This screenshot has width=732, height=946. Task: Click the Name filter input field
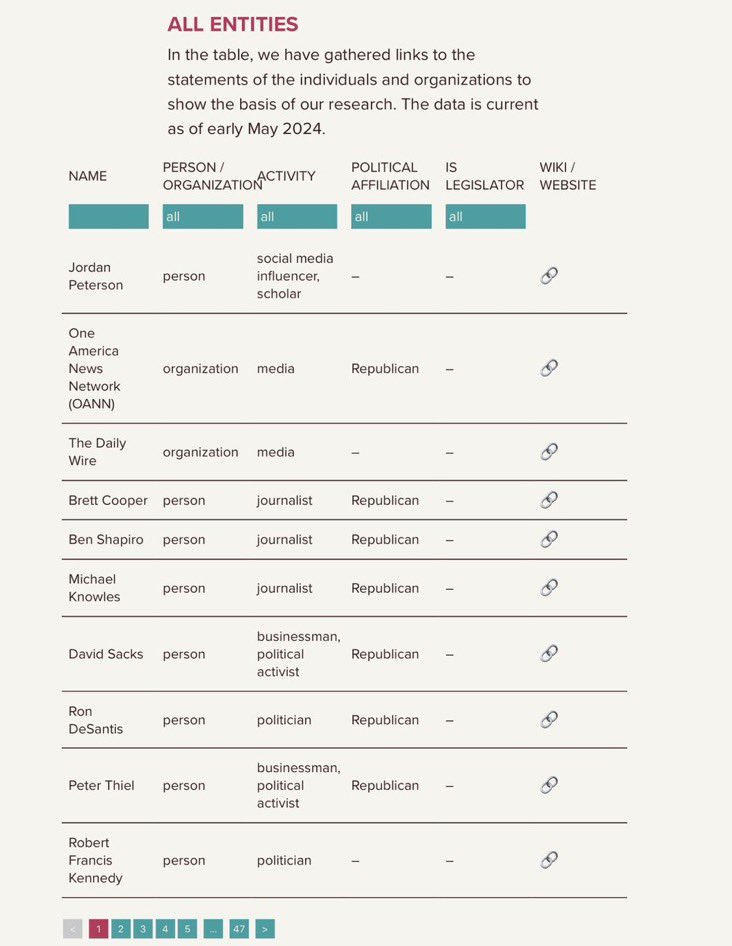[108, 217]
